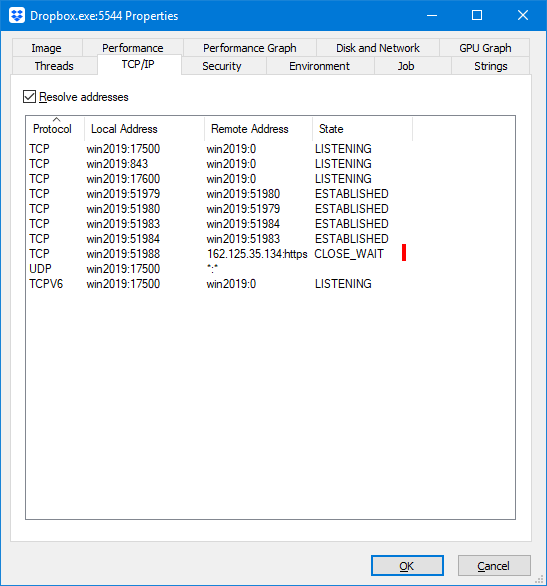Click the Cancel button
Image resolution: width=547 pixels, height=586 pixels.
coord(494,566)
